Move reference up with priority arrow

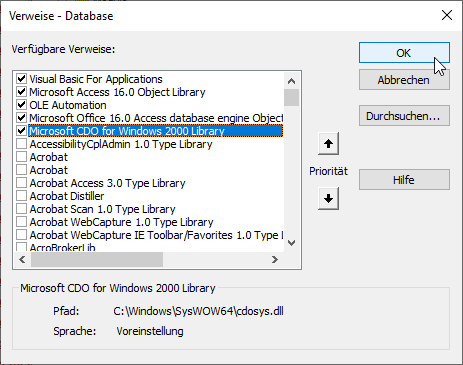328,144
